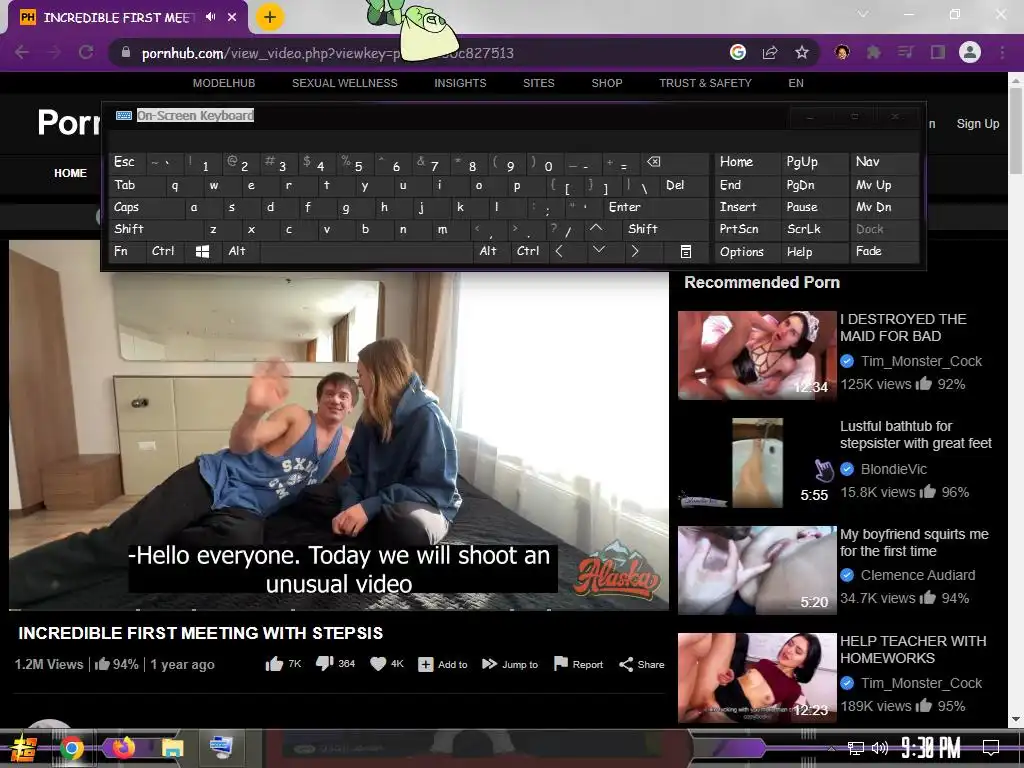Click the Share button under video

[642, 664]
